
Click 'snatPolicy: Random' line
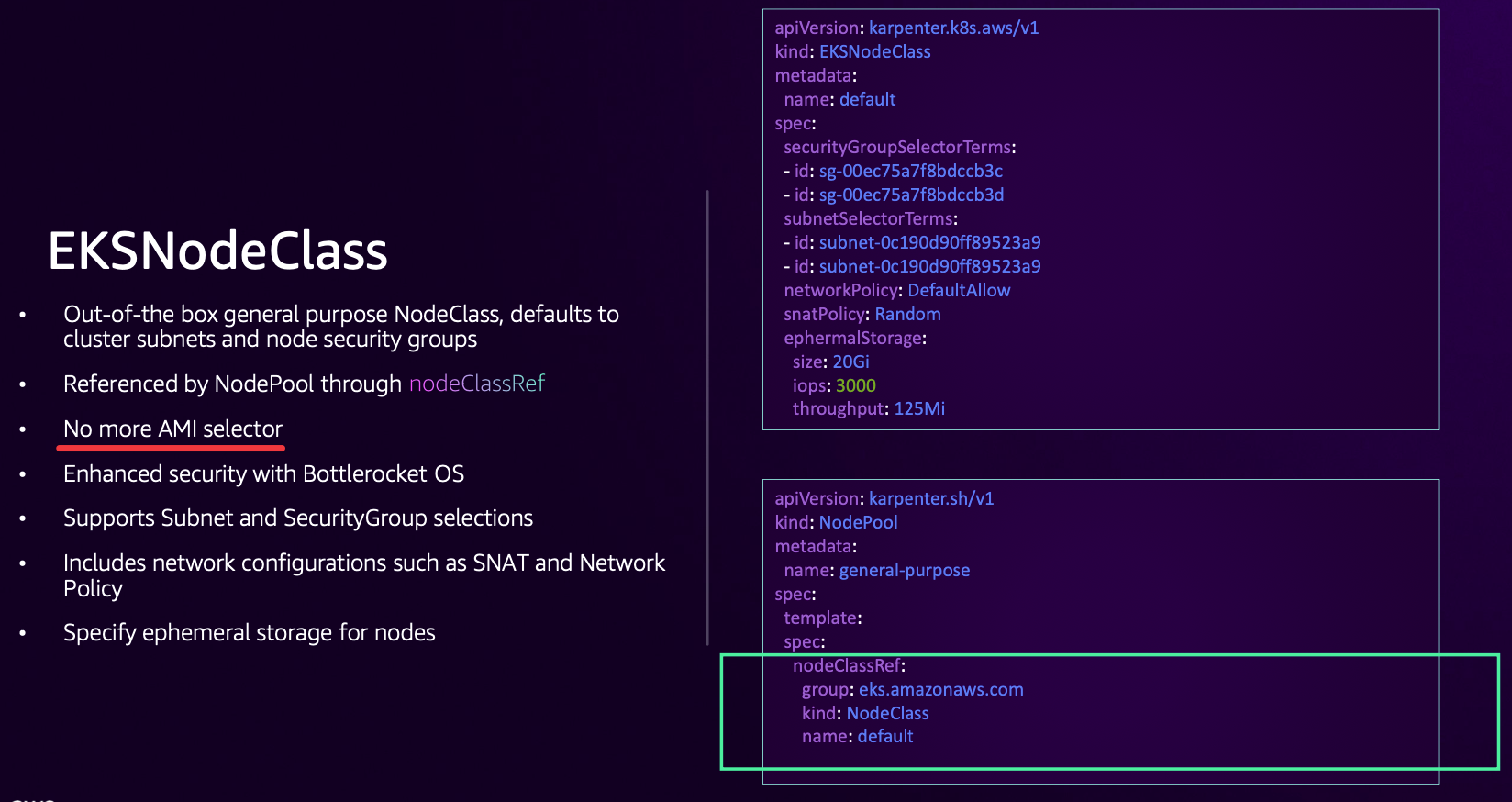(862, 315)
